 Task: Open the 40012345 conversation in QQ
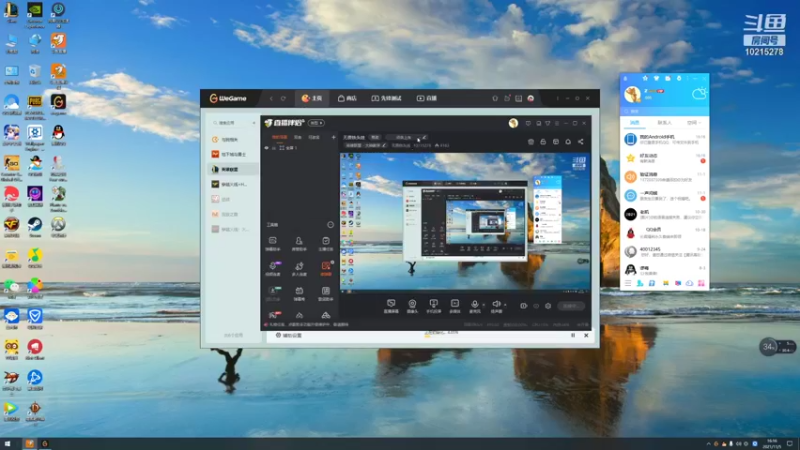[664, 251]
